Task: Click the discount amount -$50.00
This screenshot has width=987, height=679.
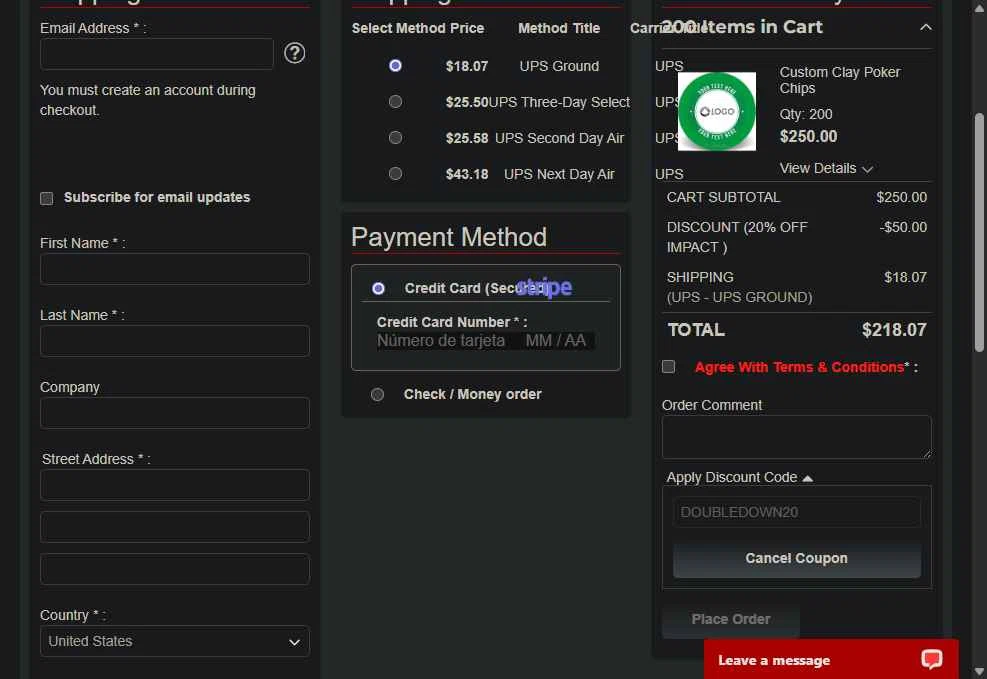Action: pos(903,227)
